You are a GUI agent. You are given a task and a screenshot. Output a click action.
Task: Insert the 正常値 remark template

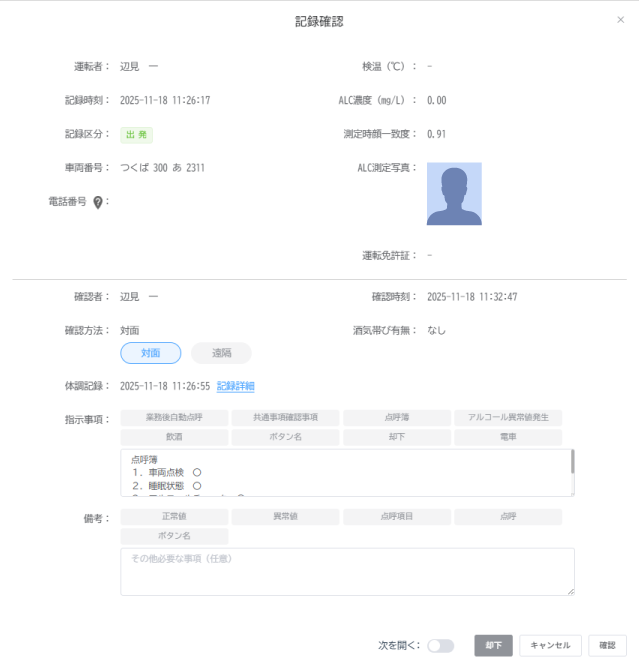click(x=174, y=517)
